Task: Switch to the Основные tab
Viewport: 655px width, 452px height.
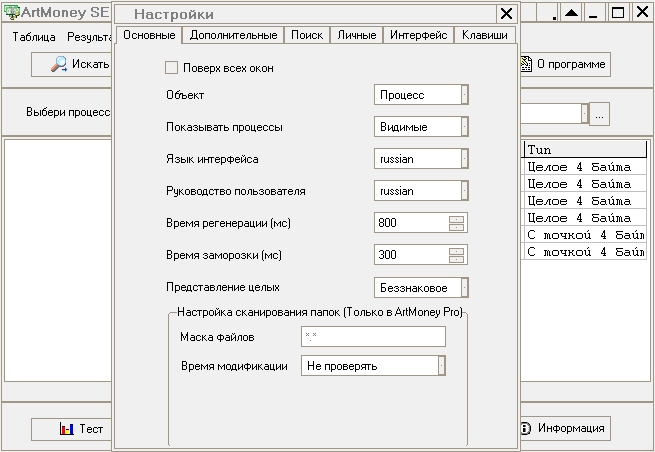Action: point(149,35)
